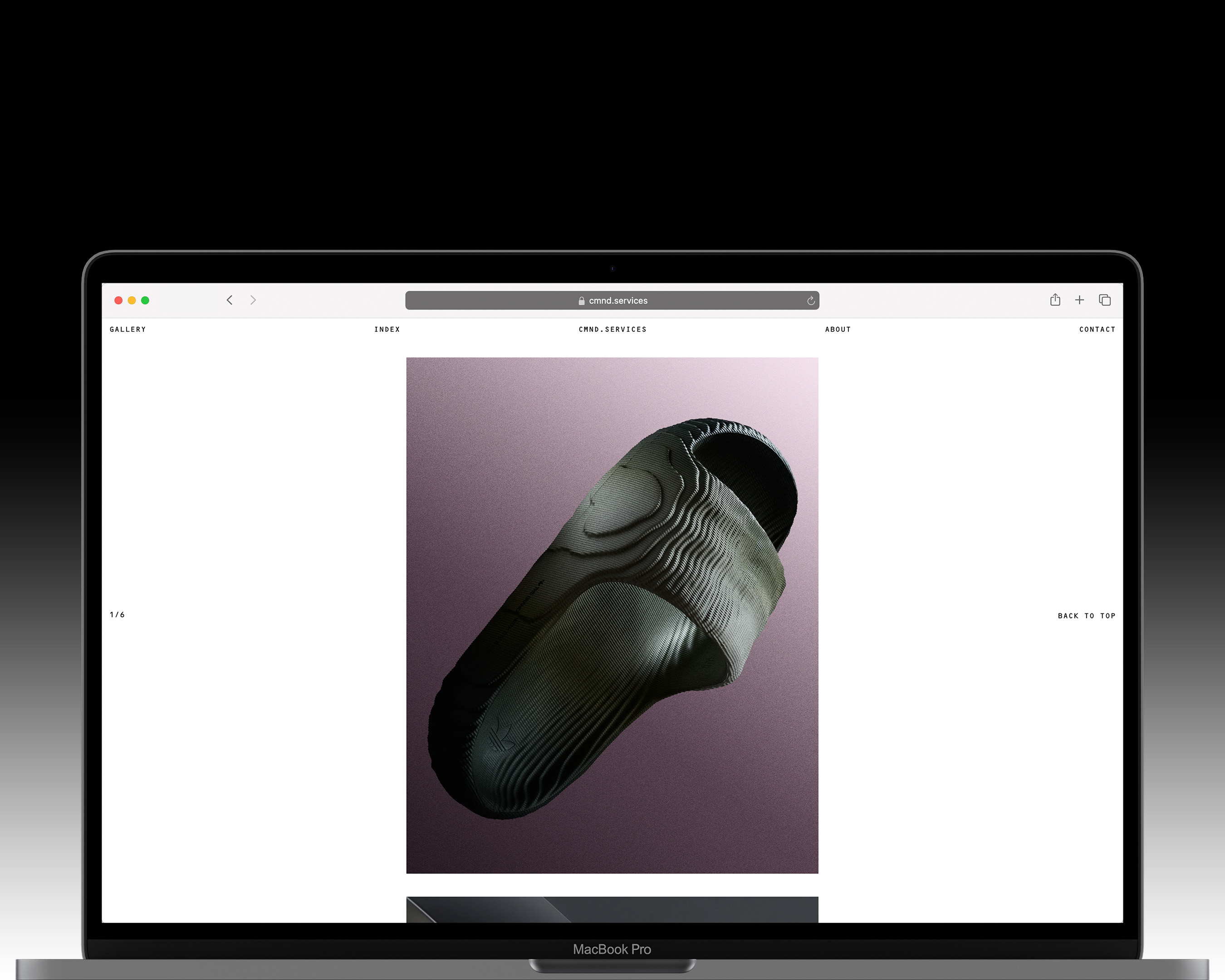Show the tab overview icon
Image resolution: width=1225 pixels, height=980 pixels.
pyautogui.click(x=1105, y=300)
